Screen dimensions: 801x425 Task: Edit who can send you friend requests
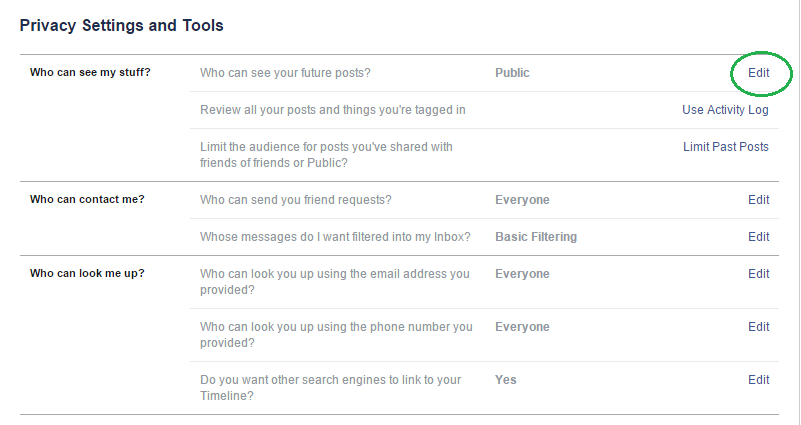[759, 200]
